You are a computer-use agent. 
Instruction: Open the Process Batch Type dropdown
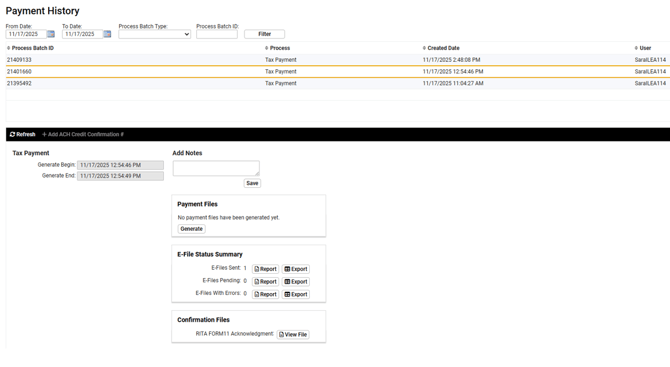tap(155, 34)
